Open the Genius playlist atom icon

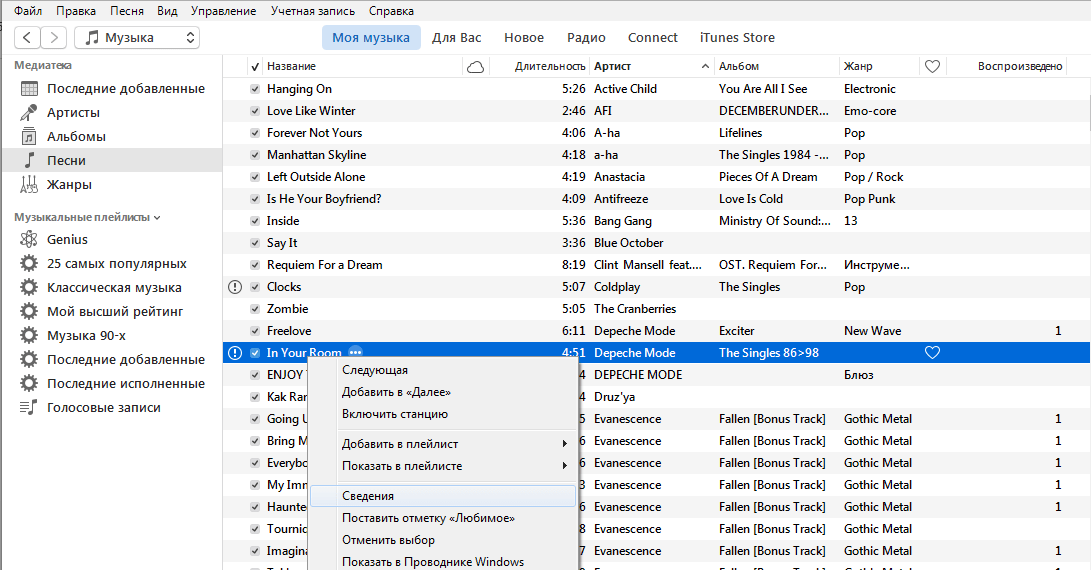[29, 239]
